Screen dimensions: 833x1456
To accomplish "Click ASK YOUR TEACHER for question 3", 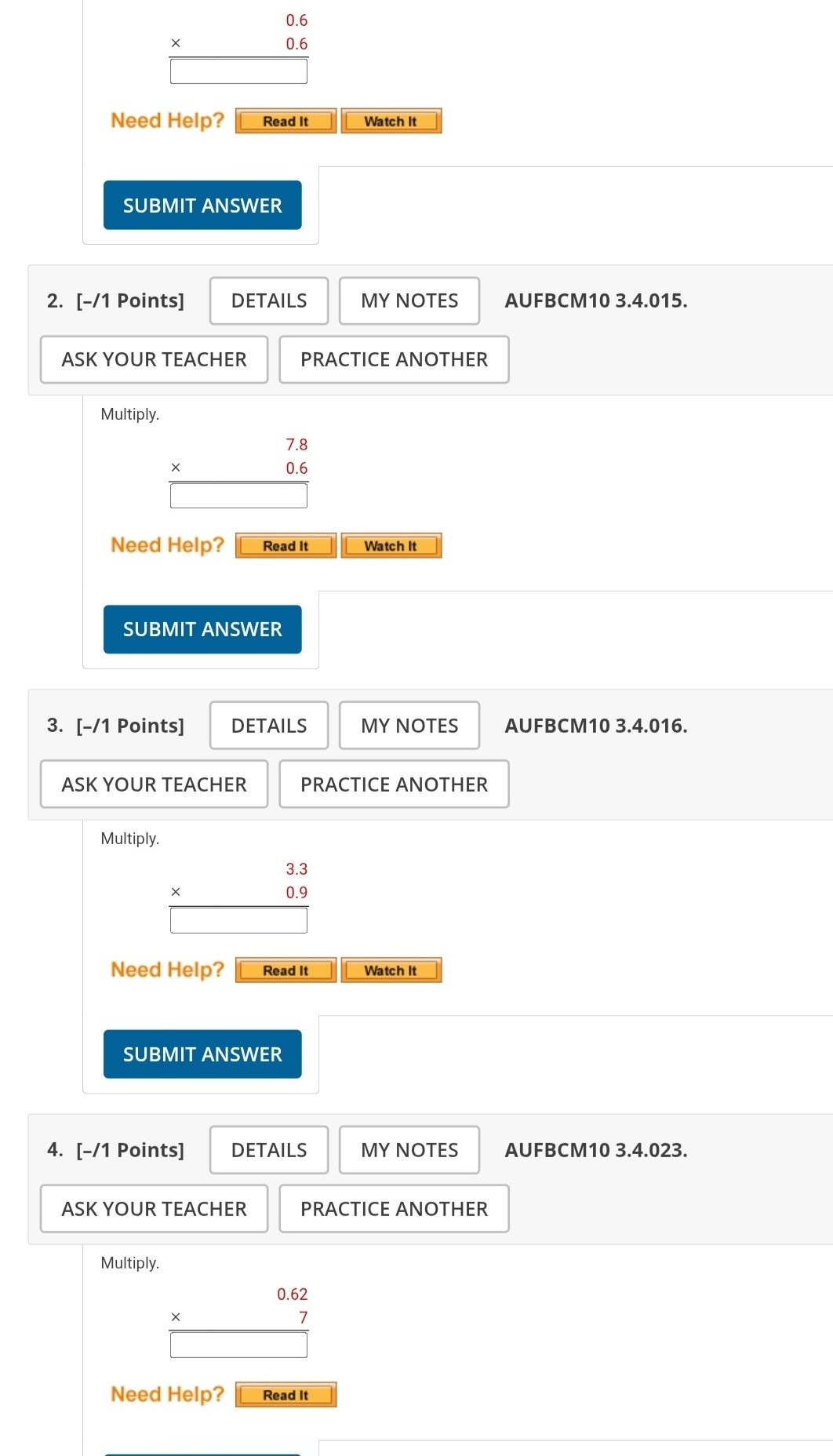I will tap(154, 784).
